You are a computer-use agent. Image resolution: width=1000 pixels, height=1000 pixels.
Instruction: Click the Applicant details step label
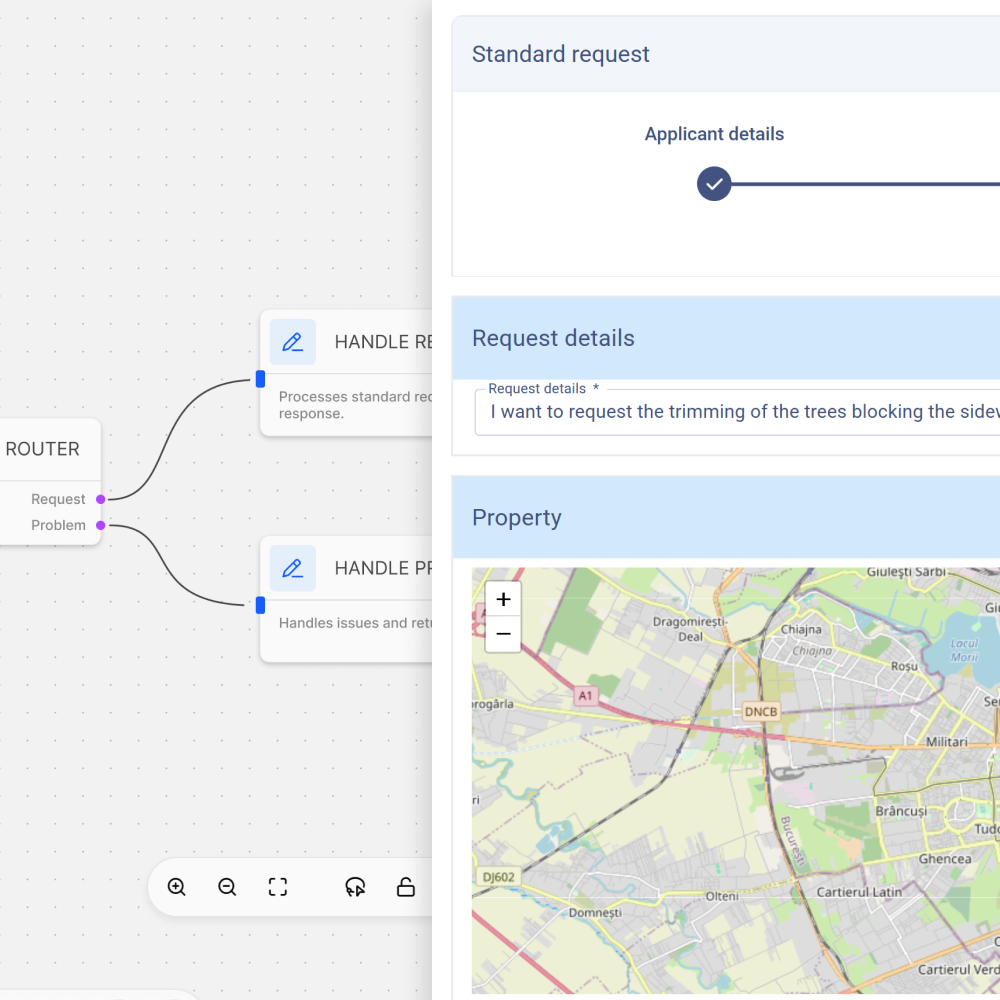coord(714,134)
